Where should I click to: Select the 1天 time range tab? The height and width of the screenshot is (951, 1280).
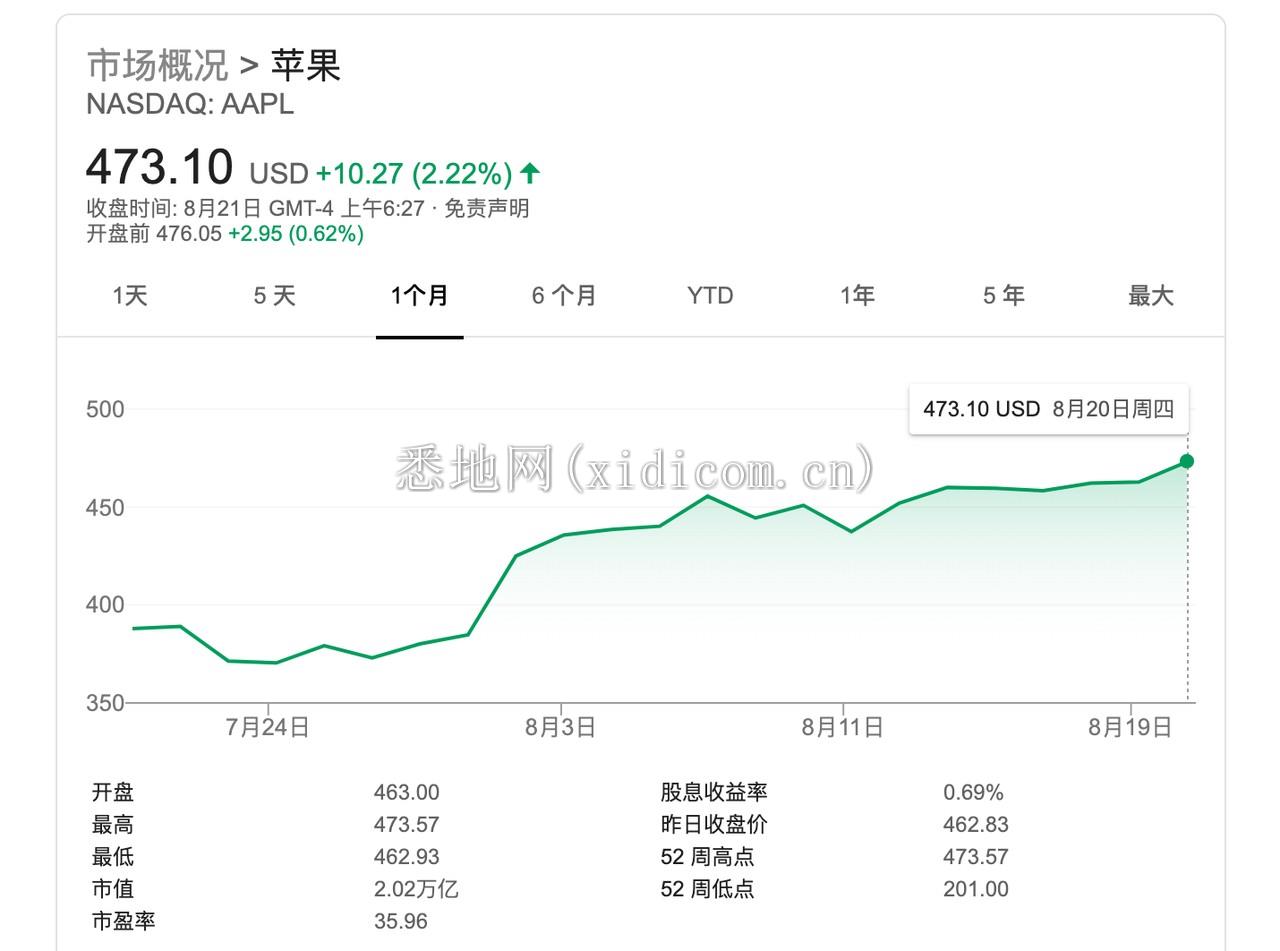130,296
